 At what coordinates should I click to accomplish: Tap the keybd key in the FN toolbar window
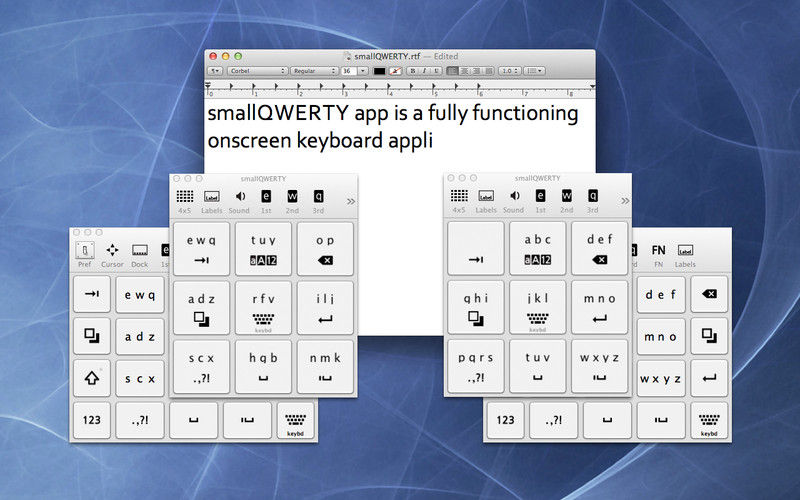point(709,420)
